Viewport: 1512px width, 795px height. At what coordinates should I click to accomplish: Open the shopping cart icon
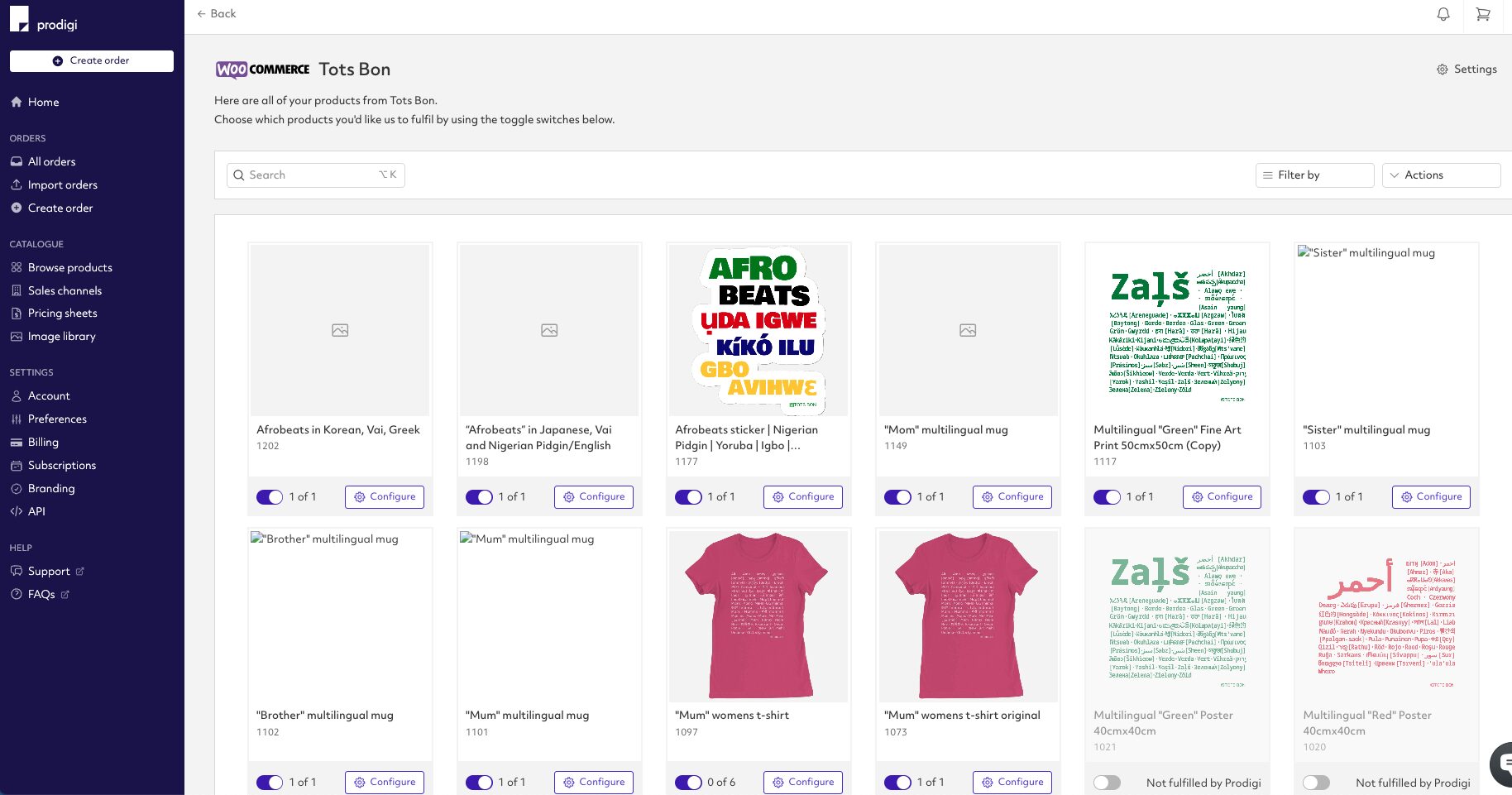(1482, 14)
